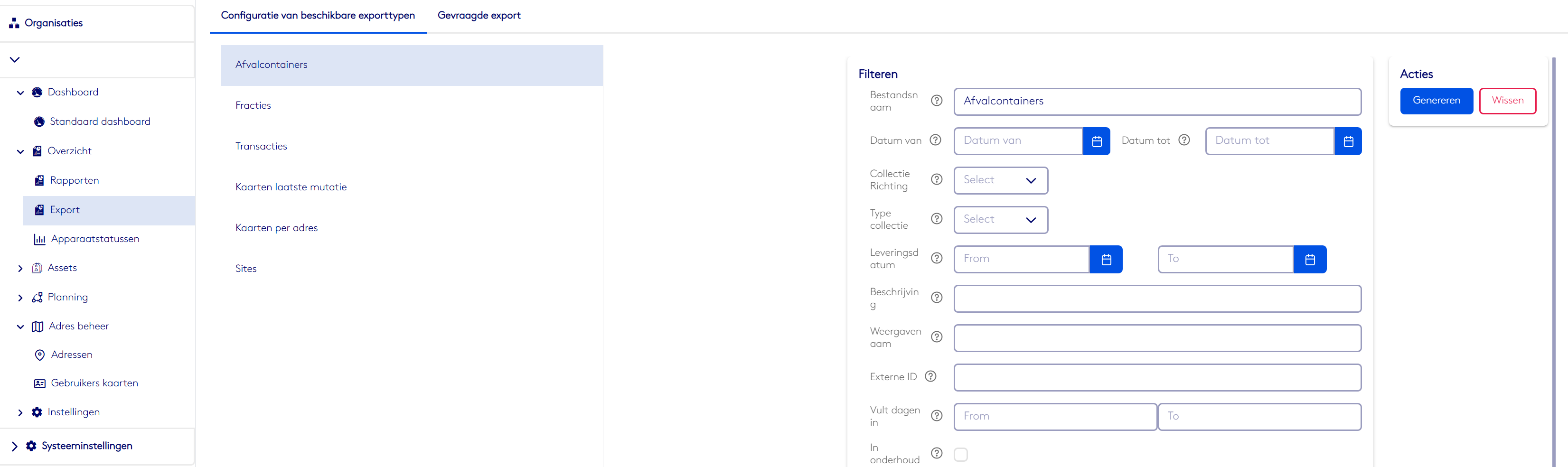Viewport: 1568px width, 467px height.
Task: Open Apparaatstatussen in the sidebar
Action: pos(95,239)
